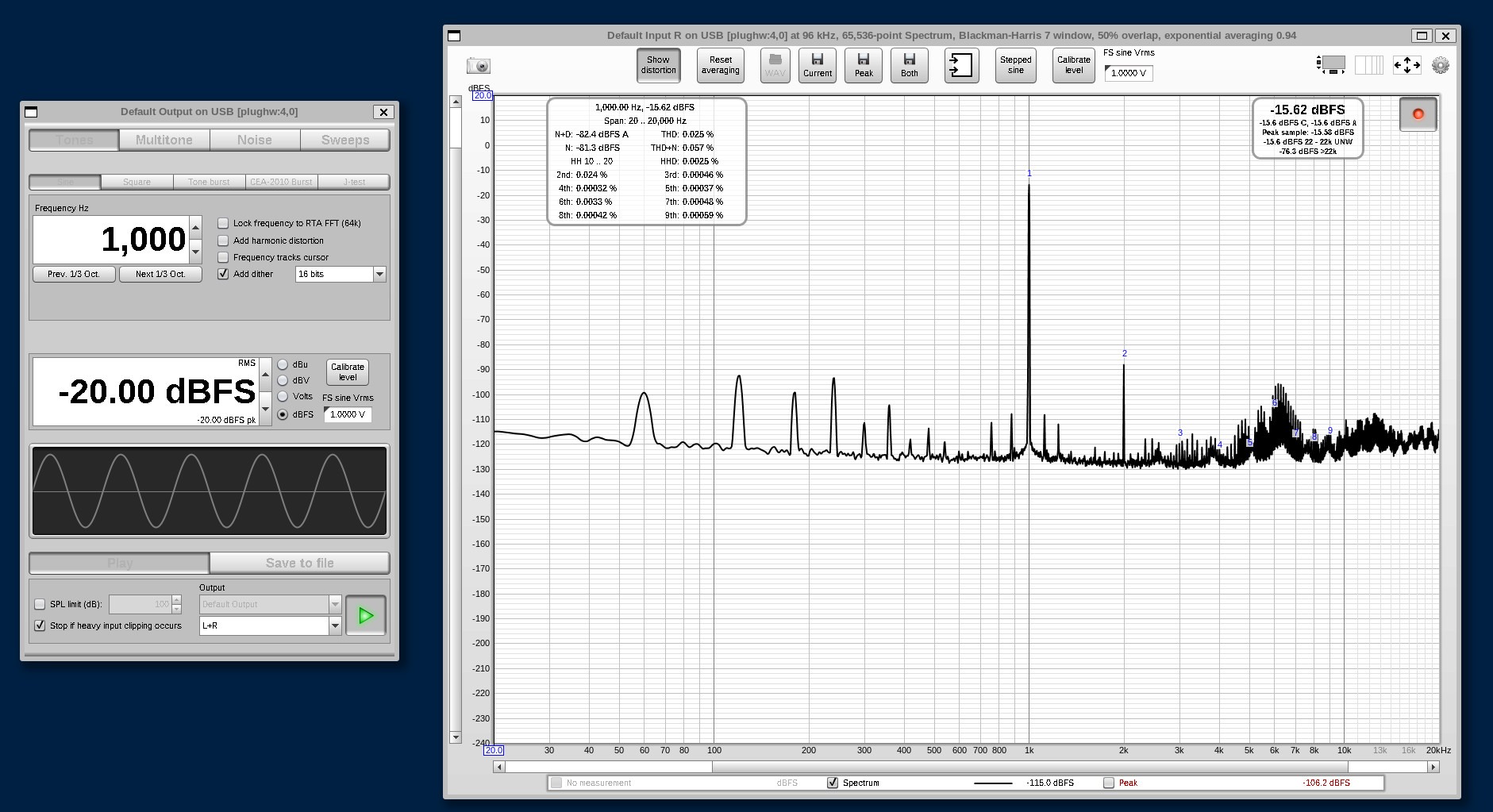
Task: Select the dBFS units radio button
Action: [x=283, y=414]
